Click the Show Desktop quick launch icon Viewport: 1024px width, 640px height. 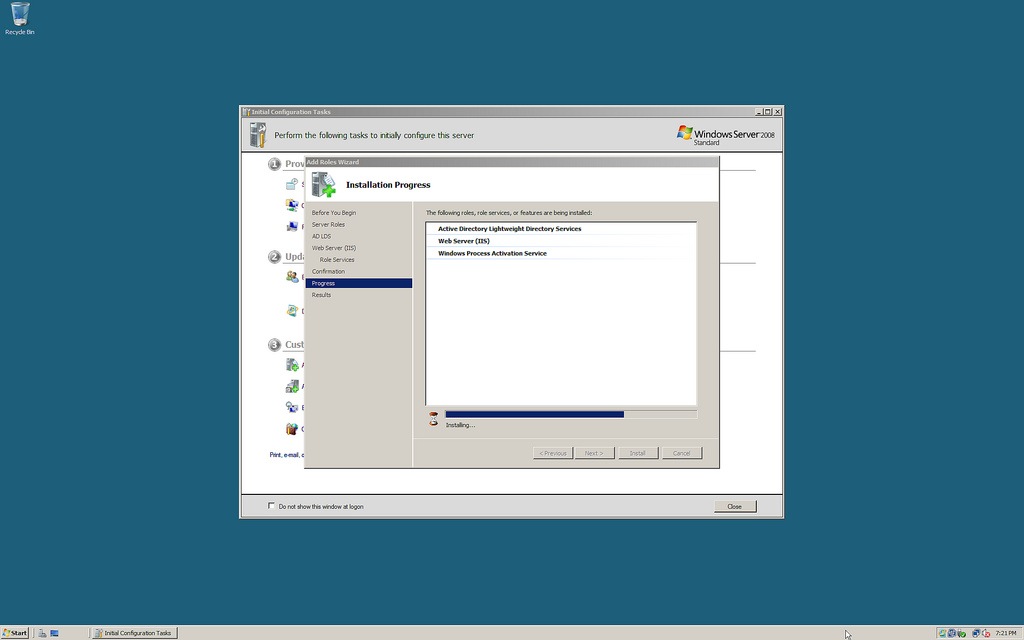[55, 633]
